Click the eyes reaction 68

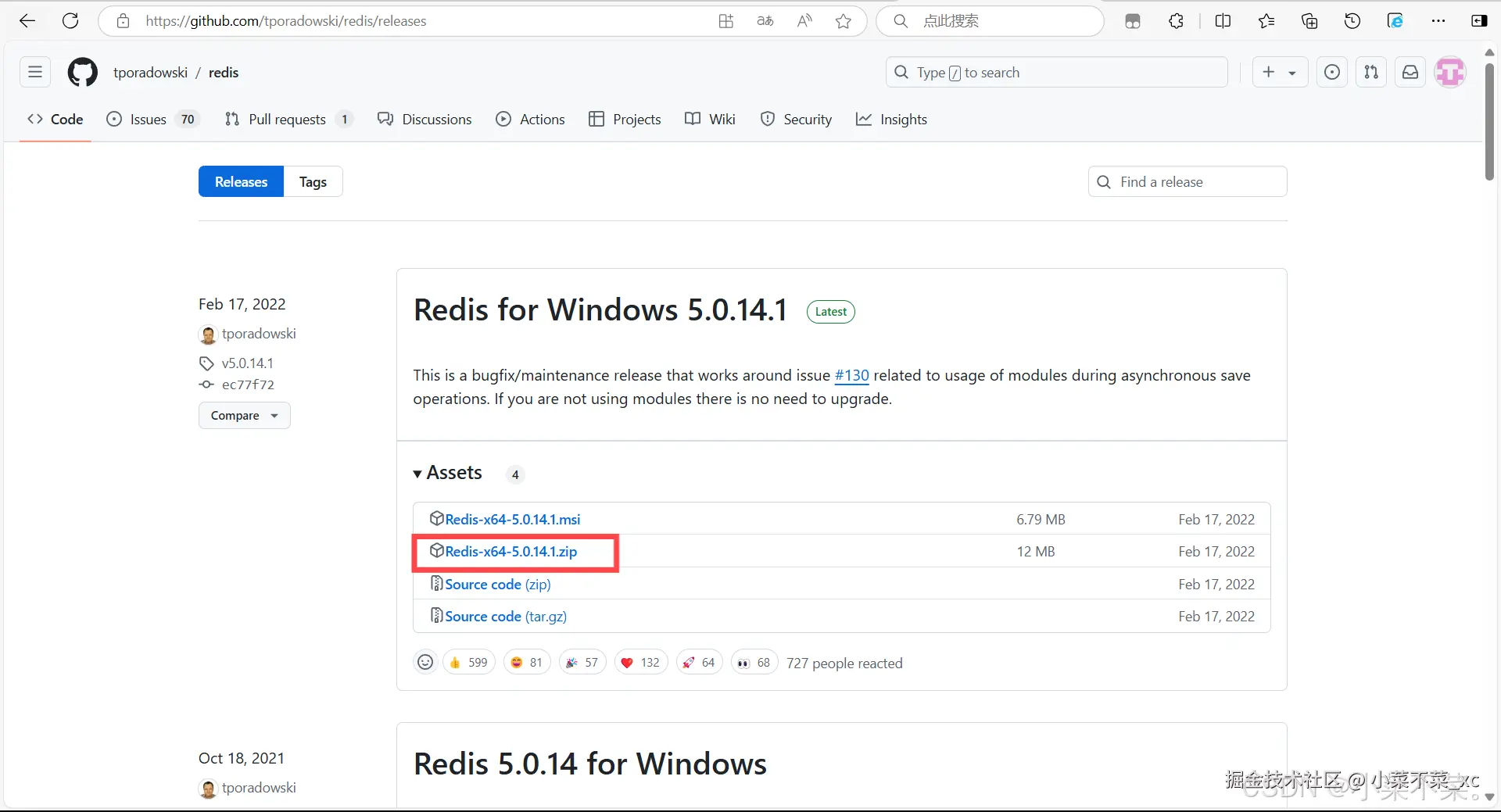(x=754, y=663)
